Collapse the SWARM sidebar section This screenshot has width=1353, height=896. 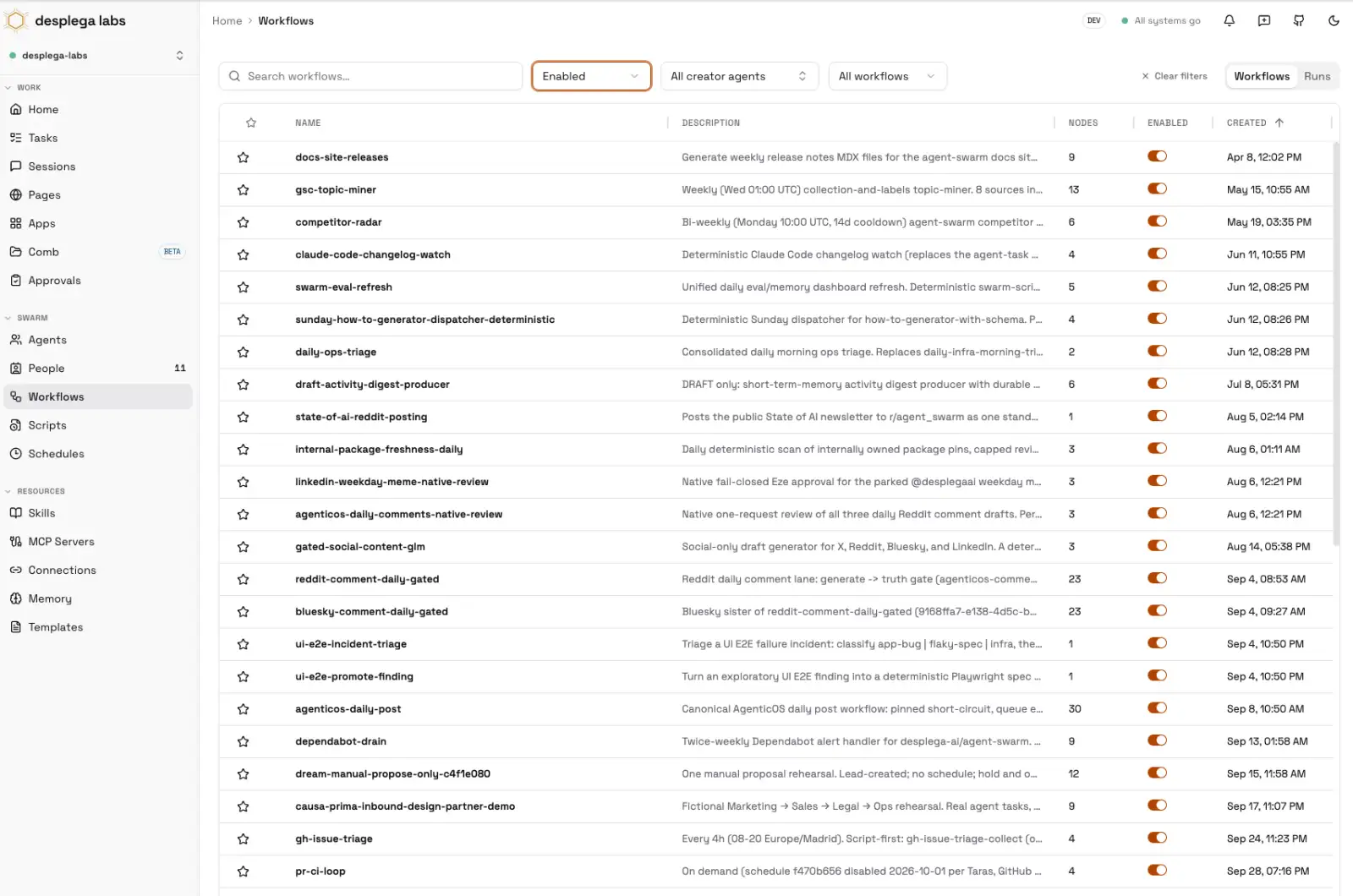pos(26,318)
